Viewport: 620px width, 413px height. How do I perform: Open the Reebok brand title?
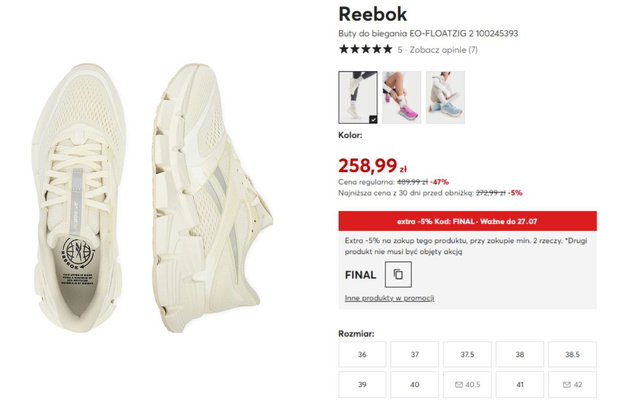(x=372, y=14)
